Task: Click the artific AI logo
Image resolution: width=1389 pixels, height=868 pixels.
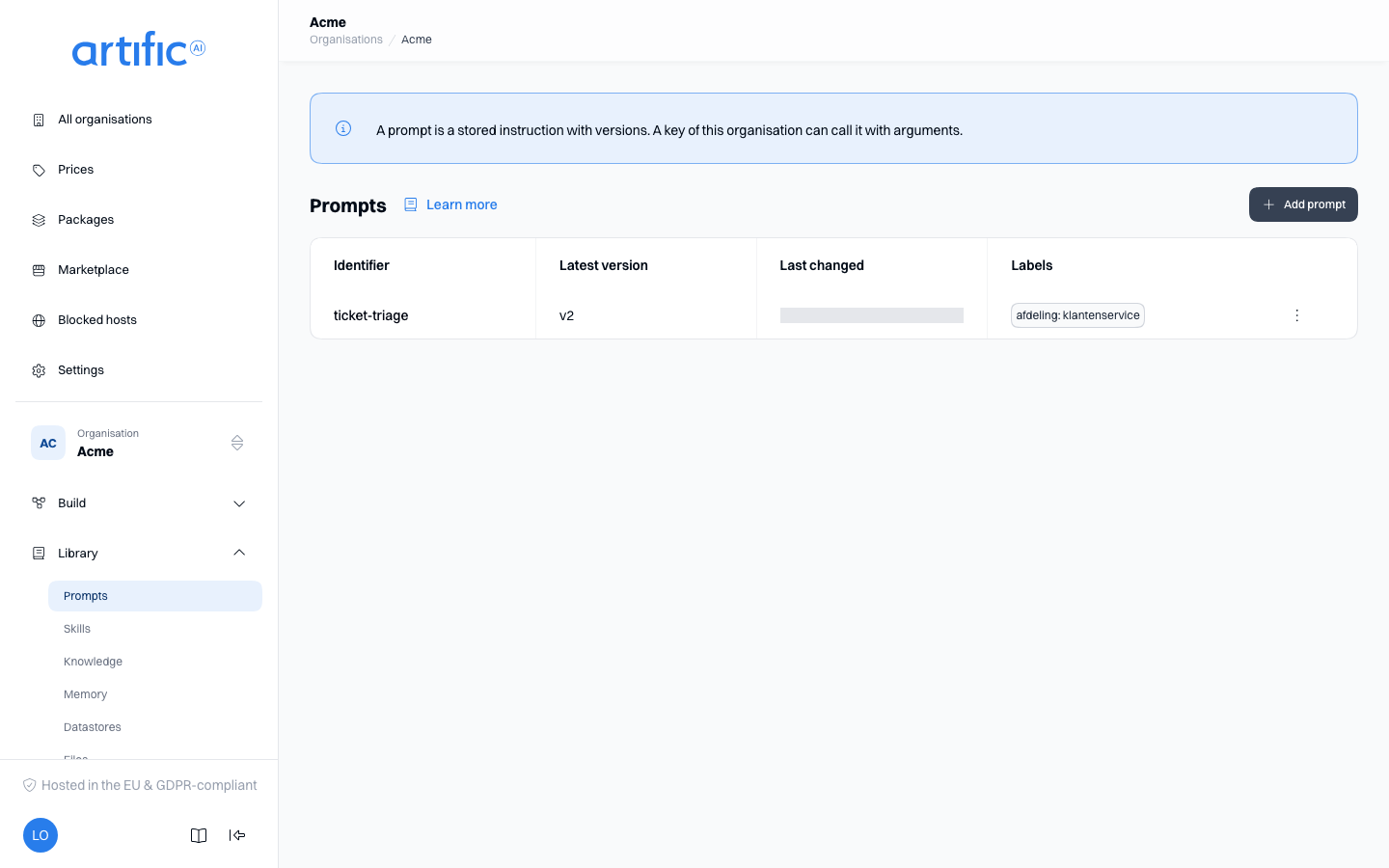Action: pyautogui.click(x=139, y=49)
